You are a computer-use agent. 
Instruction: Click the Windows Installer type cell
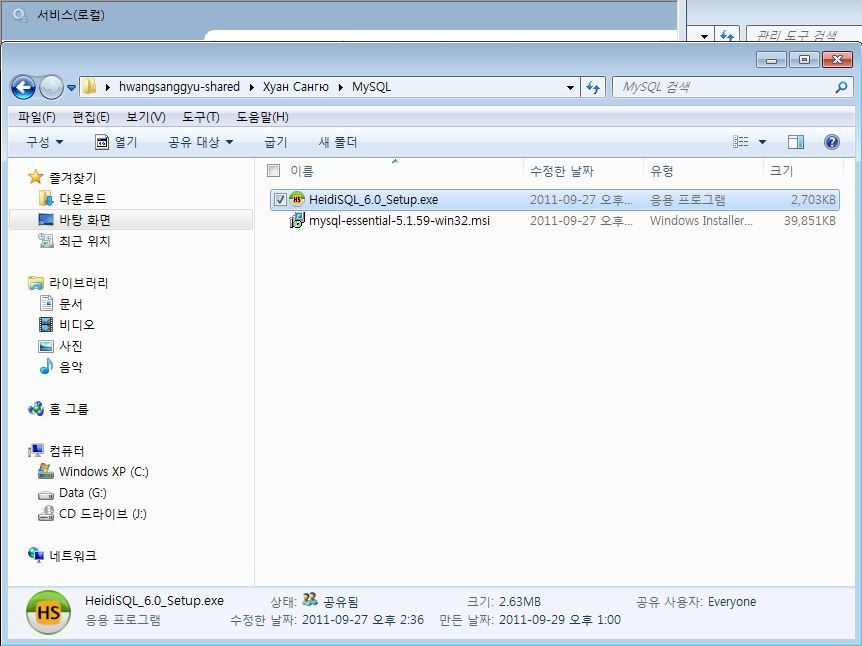click(x=701, y=220)
